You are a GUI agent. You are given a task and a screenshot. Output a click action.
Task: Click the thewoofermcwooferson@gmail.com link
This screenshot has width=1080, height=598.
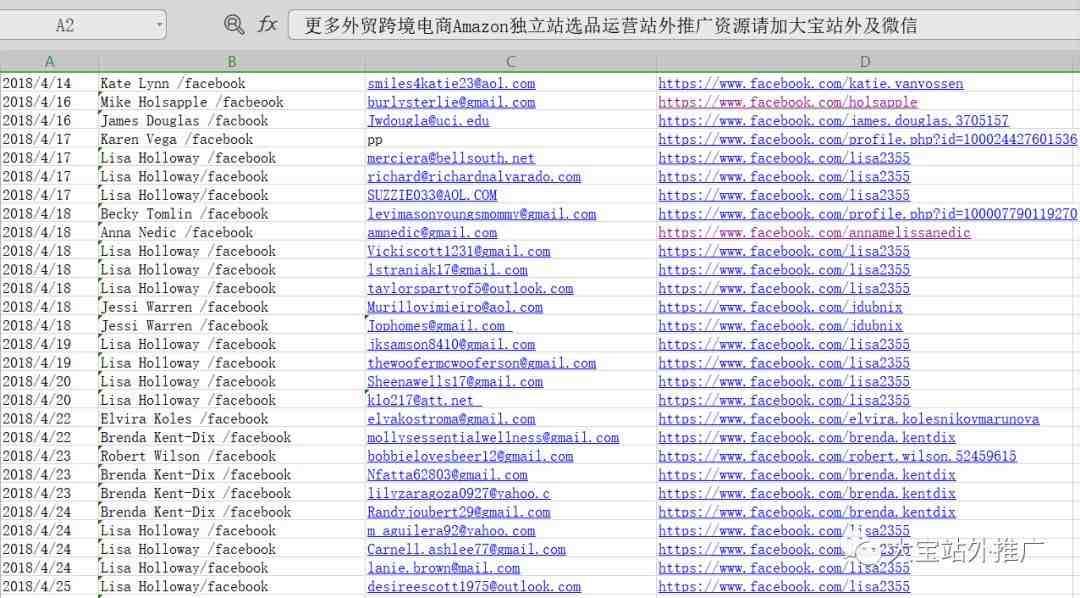[481, 362]
